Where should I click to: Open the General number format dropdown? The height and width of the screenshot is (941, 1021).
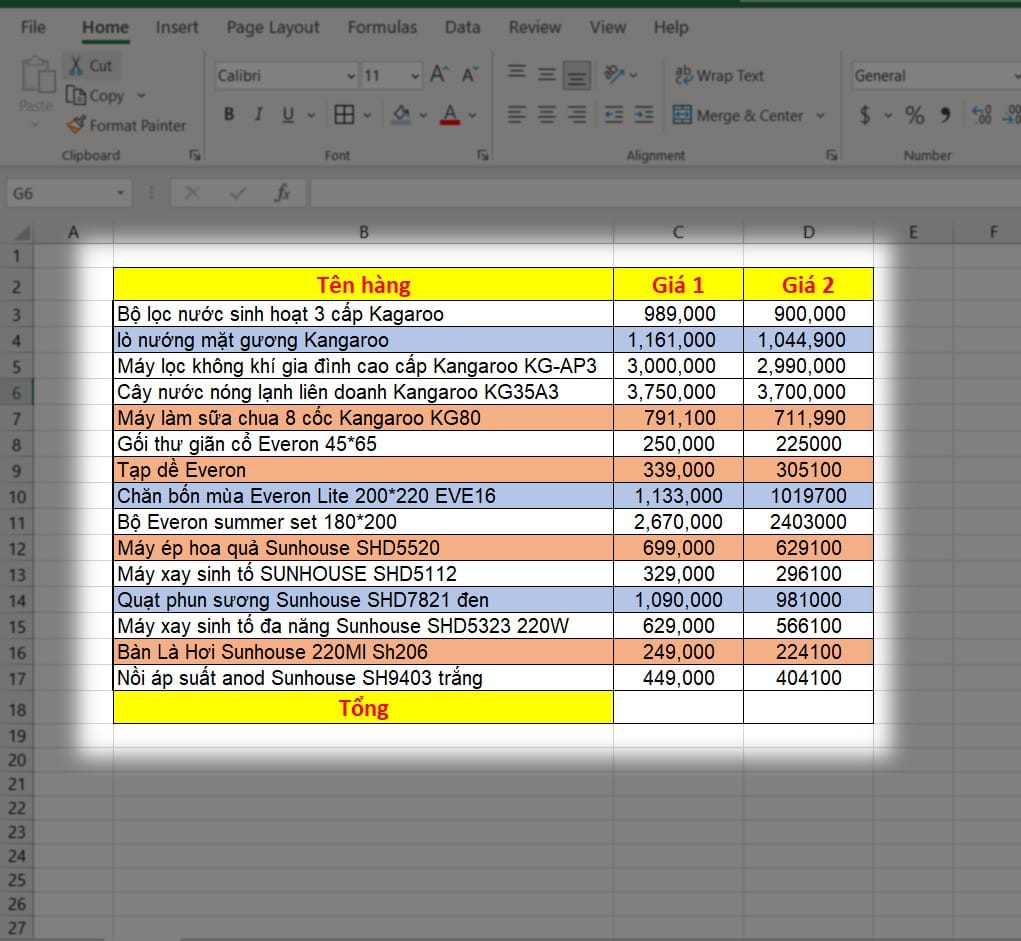(x=930, y=76)
